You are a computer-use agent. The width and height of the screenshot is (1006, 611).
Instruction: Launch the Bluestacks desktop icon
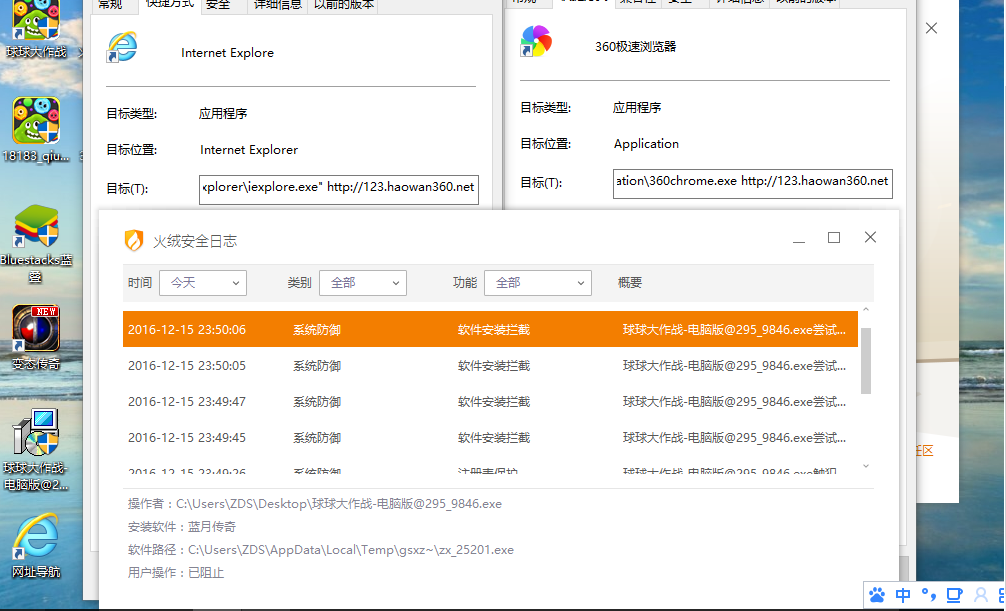[x=36, y=231]
